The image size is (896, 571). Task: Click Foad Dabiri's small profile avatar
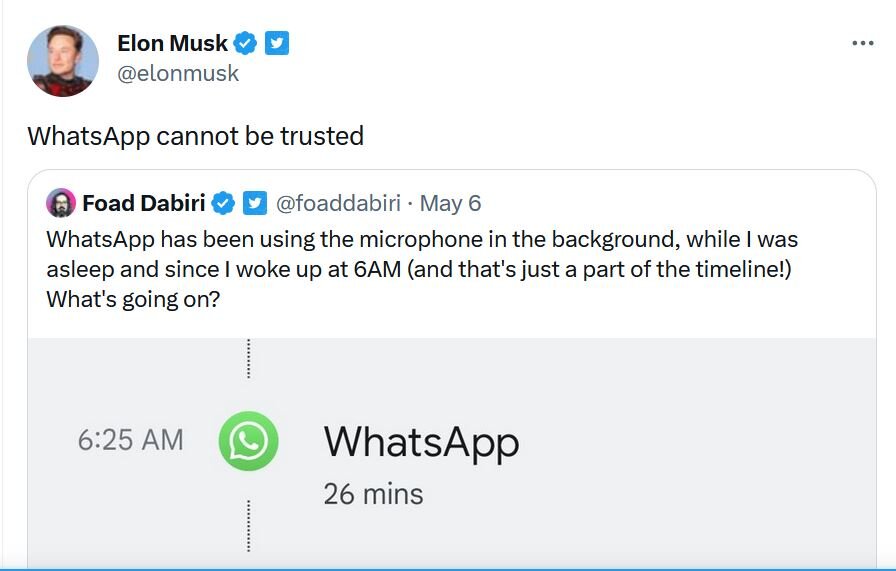(61, 203)
